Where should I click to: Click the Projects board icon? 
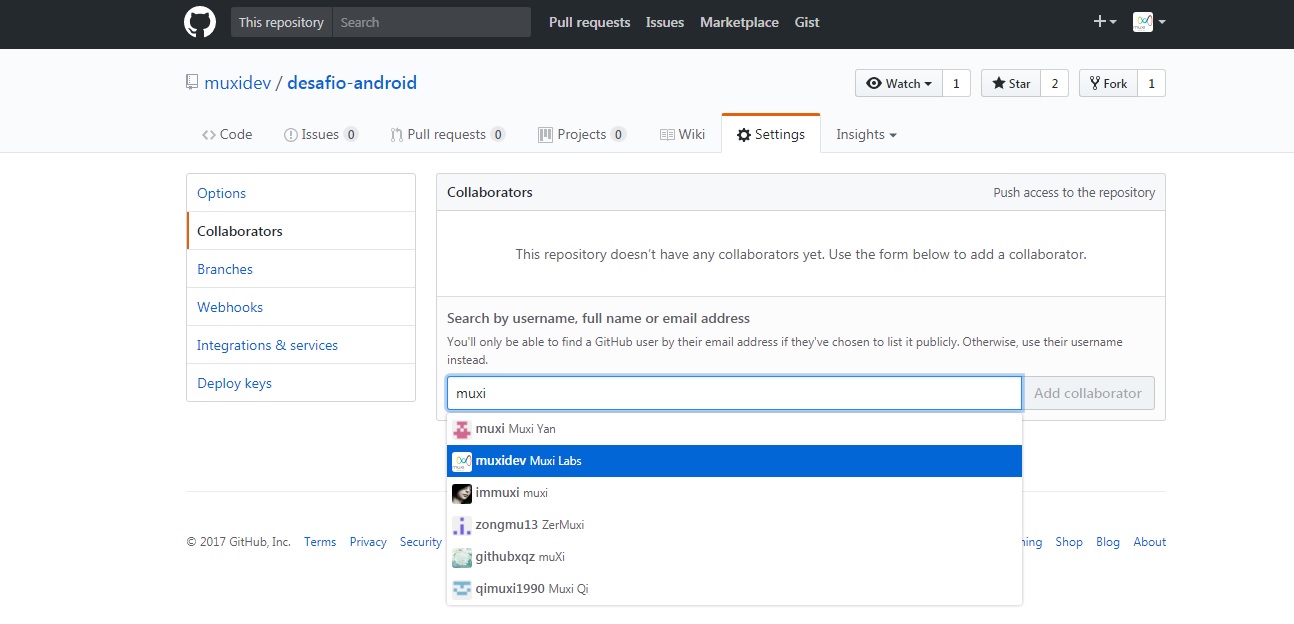pyautogui.click(x=545, y=135)
